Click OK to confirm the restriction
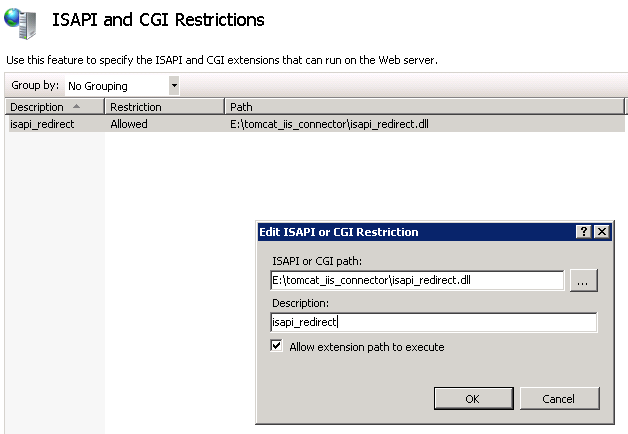628x434 pixels. pos(472,398)
